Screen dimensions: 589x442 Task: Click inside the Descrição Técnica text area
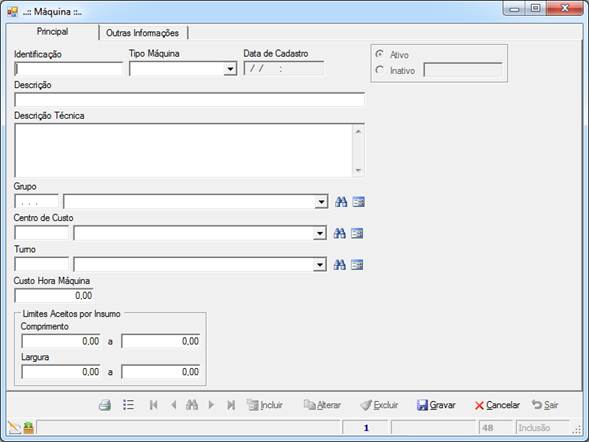click(x=183, y=150)
